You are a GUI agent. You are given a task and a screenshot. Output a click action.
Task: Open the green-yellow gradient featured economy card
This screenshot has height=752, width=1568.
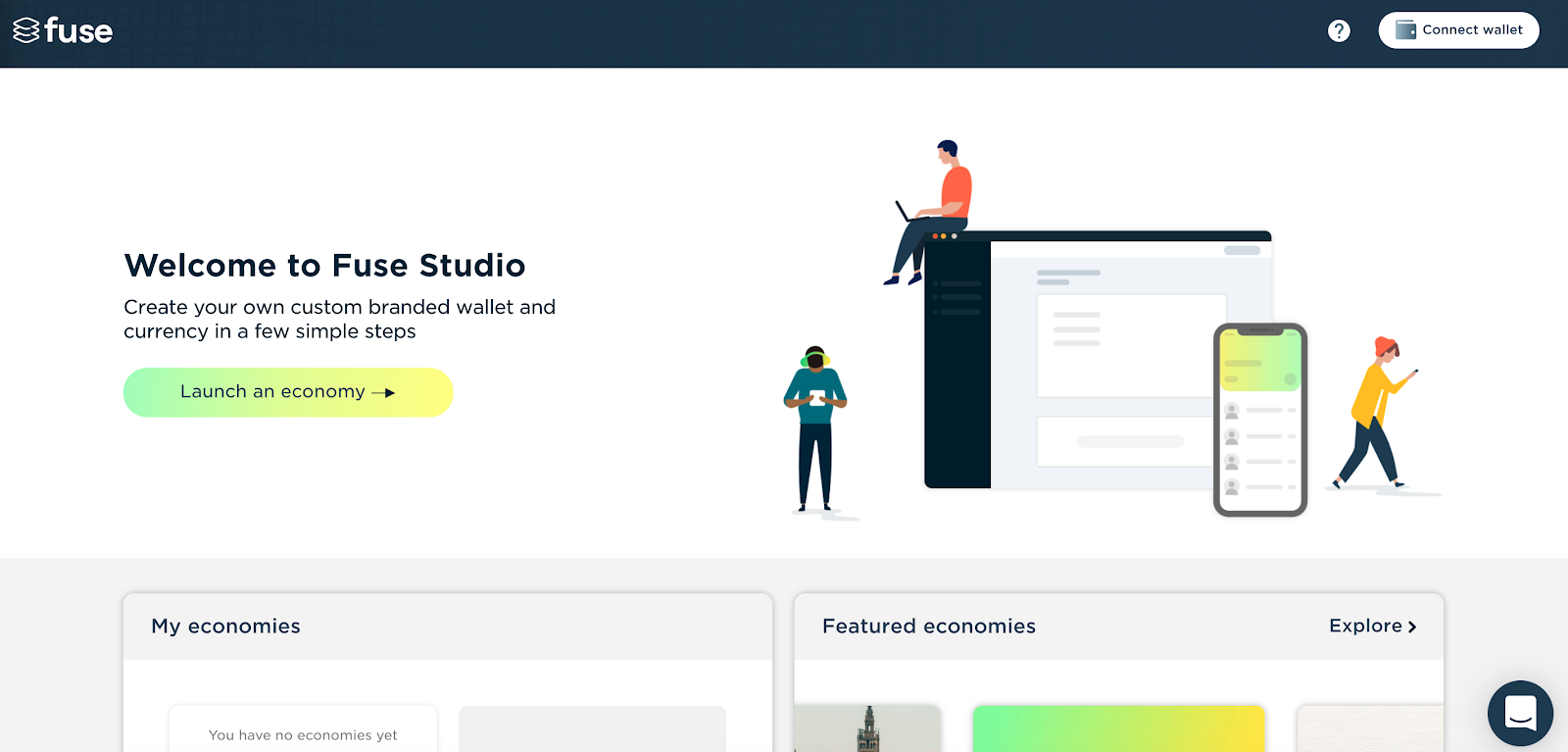click(1119, 728)
